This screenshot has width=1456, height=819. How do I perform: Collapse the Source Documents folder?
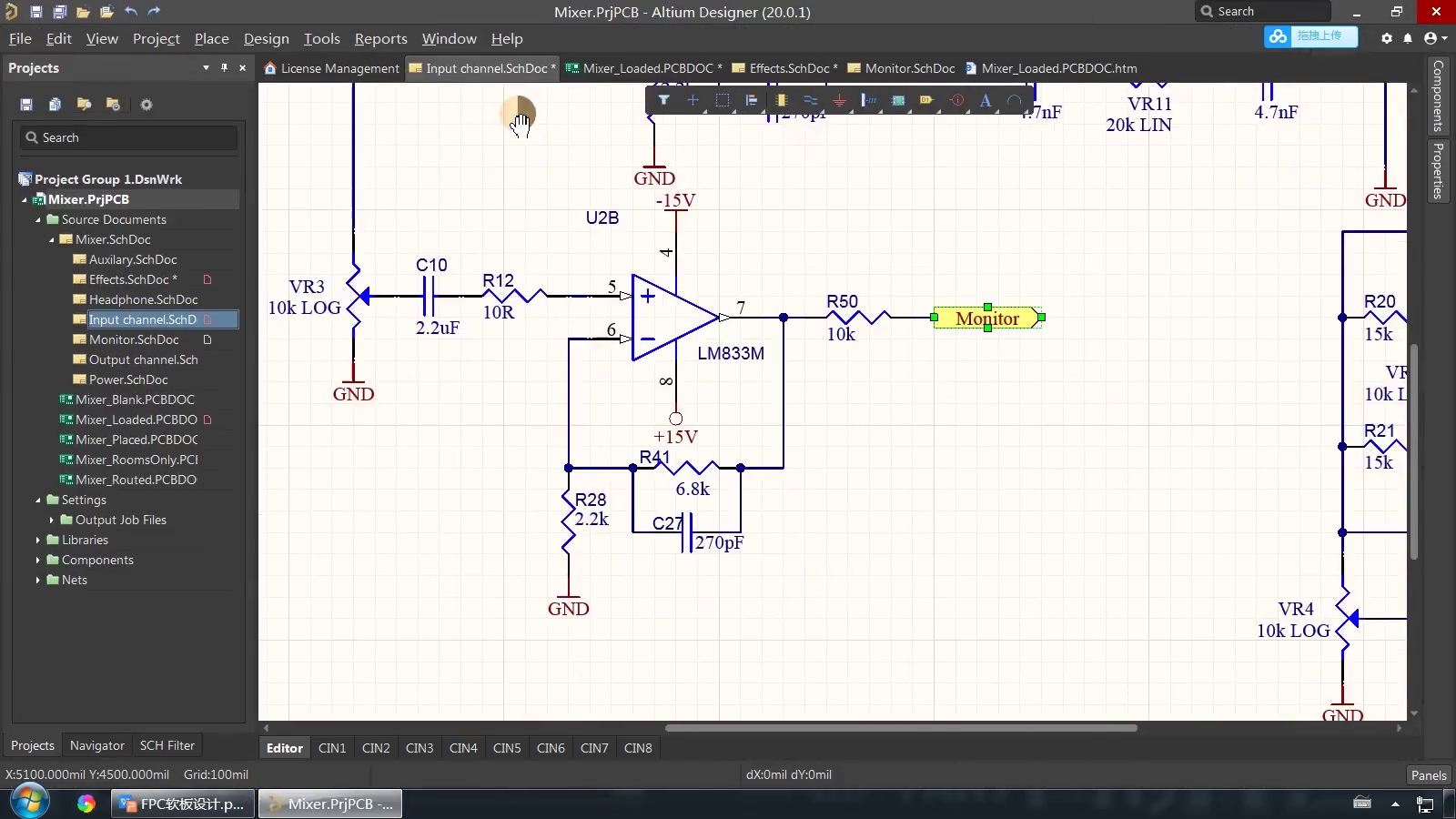point(37,219)
